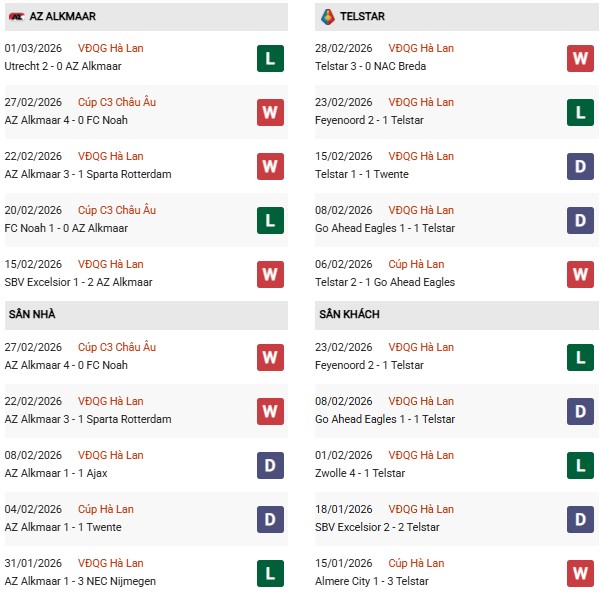
Task: Open Cúp C3 Châu Âu link dated 27/02/2026 at top
Action: [117, 102]
